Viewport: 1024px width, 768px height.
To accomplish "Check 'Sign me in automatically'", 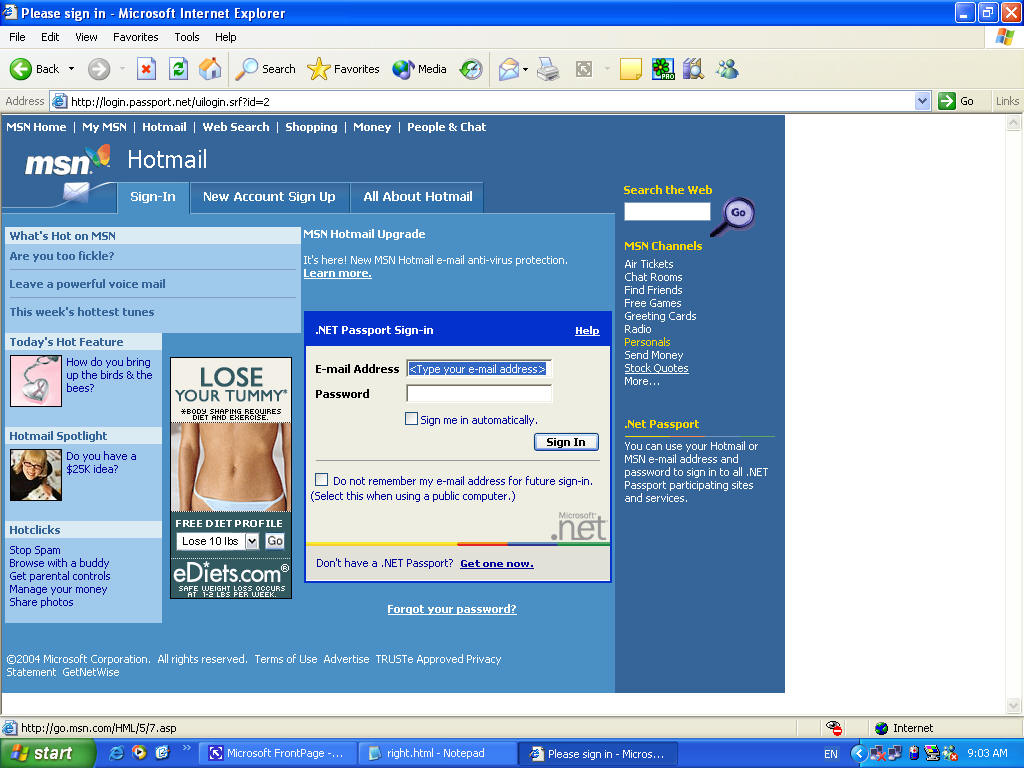I will [411, 419].
